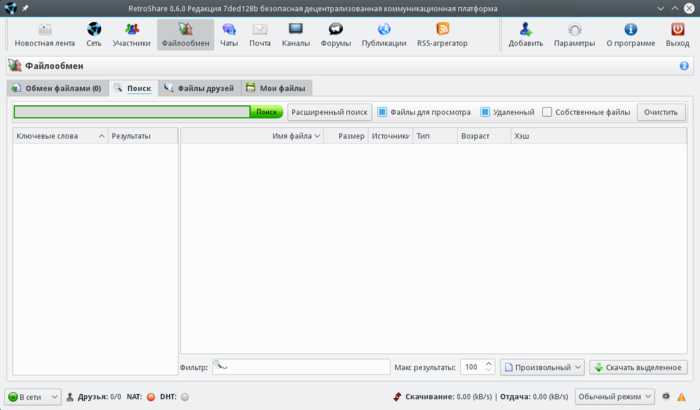Image resolution: width=700 pixels, height=410 pixels.
Task: Open the В сети status dropdown
Action: (33, 397)
